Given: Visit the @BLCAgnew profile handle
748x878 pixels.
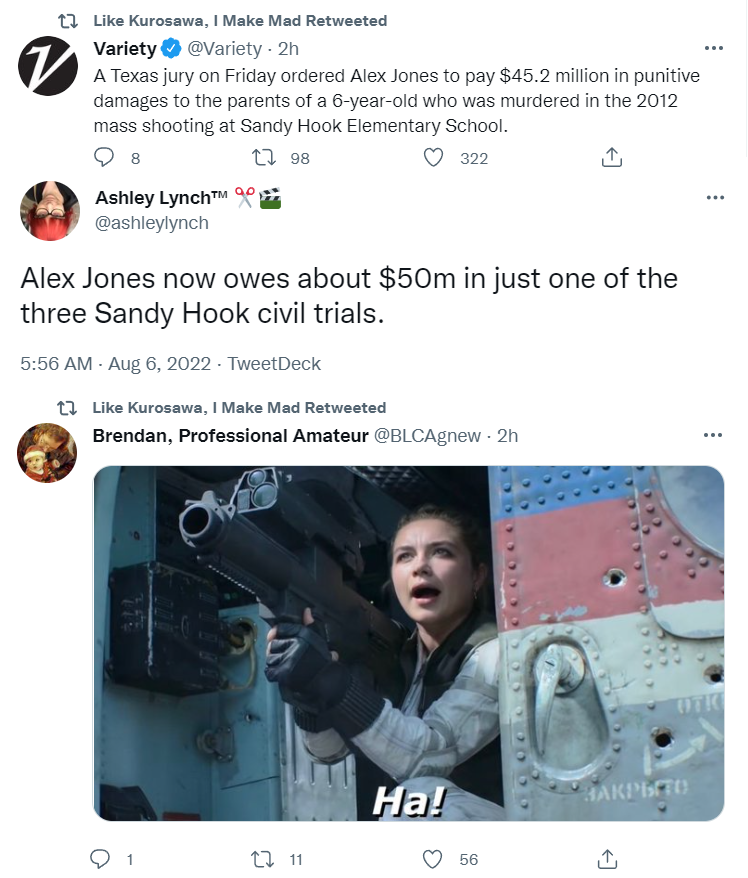Looking at the screenshot, I should pyautogui.click(x=427, y=436).
